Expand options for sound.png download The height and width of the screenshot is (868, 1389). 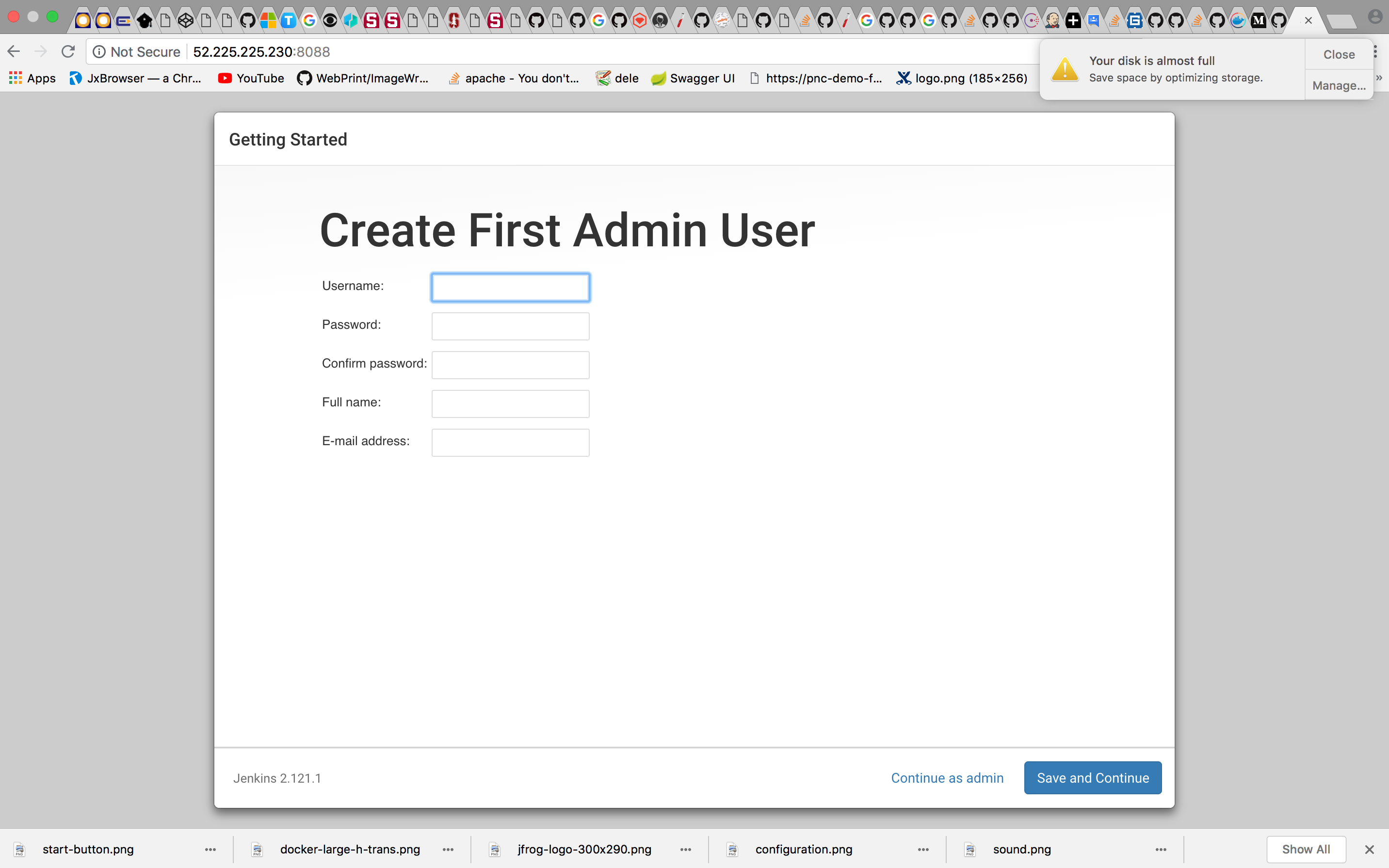click(x=1161, y=849)
